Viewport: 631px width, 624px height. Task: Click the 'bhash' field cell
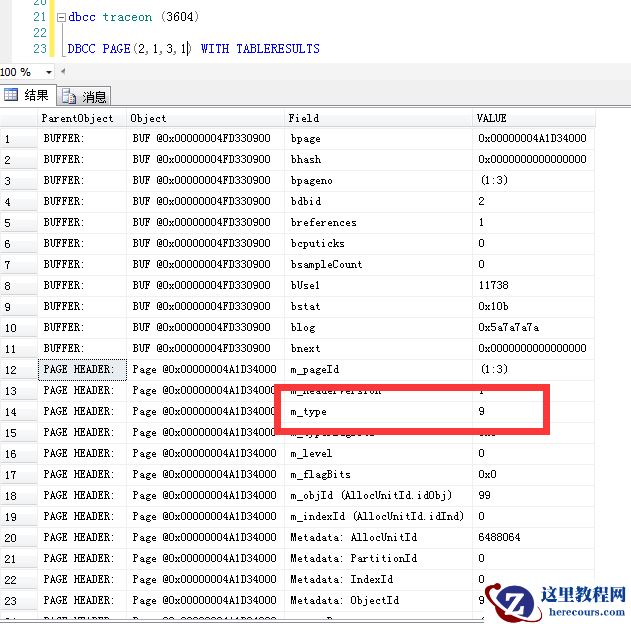378,160
